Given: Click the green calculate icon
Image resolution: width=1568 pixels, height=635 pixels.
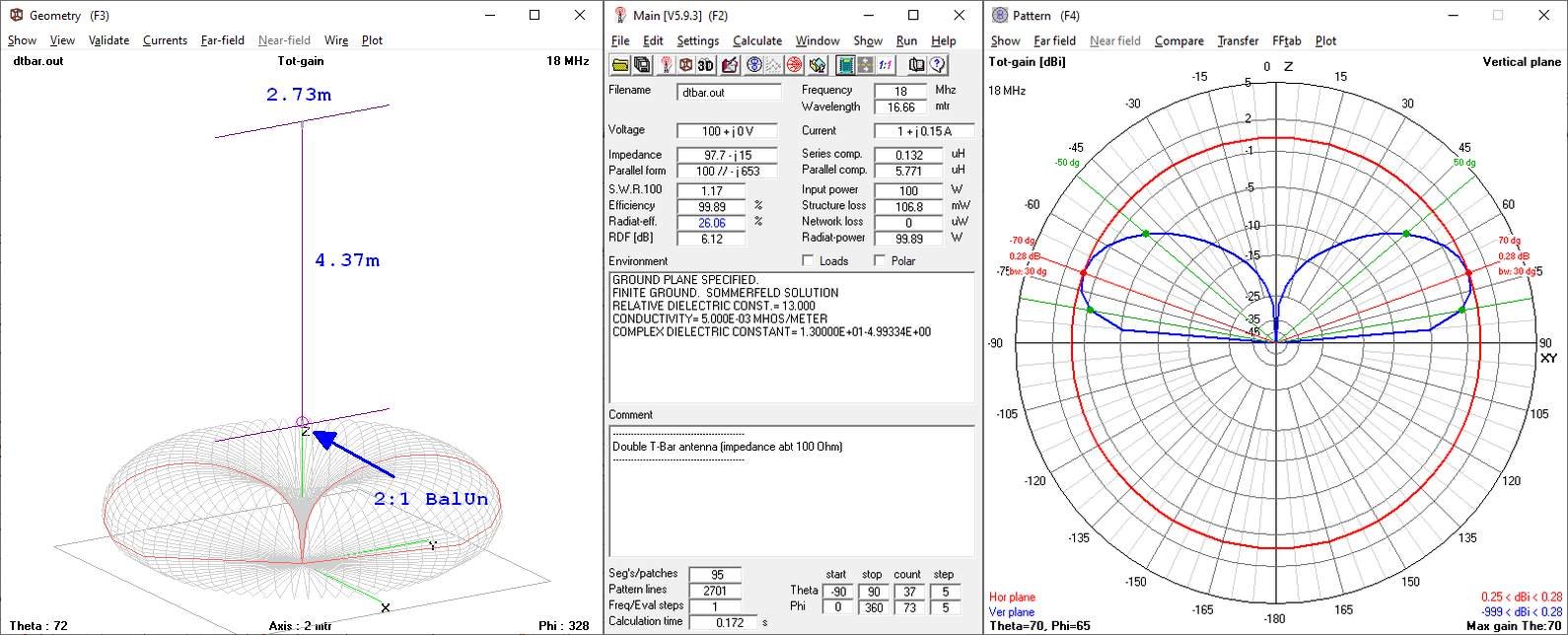Looking at the screenshot, I should coord(845,65).
